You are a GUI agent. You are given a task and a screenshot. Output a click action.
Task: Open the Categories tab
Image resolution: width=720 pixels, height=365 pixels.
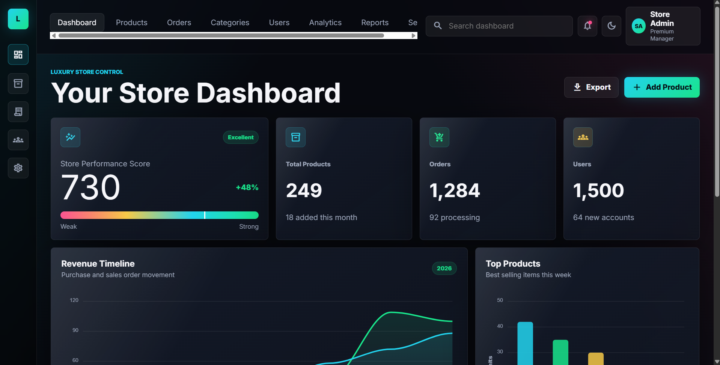[x=230, y=22]
